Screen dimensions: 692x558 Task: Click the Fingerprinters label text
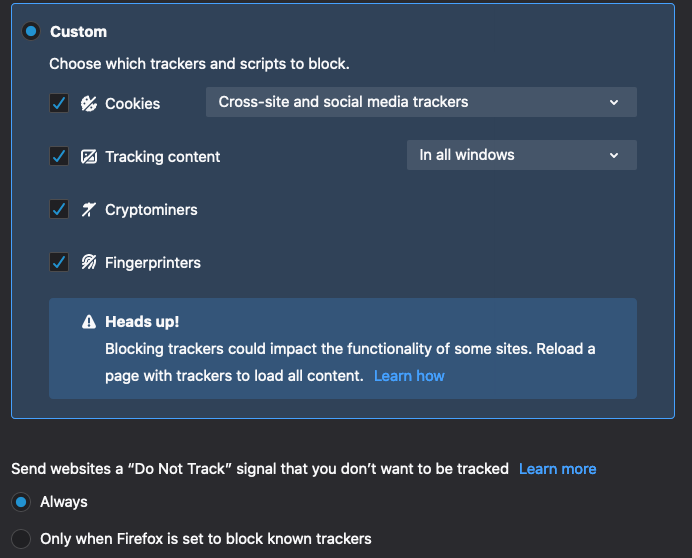point(153,263)
